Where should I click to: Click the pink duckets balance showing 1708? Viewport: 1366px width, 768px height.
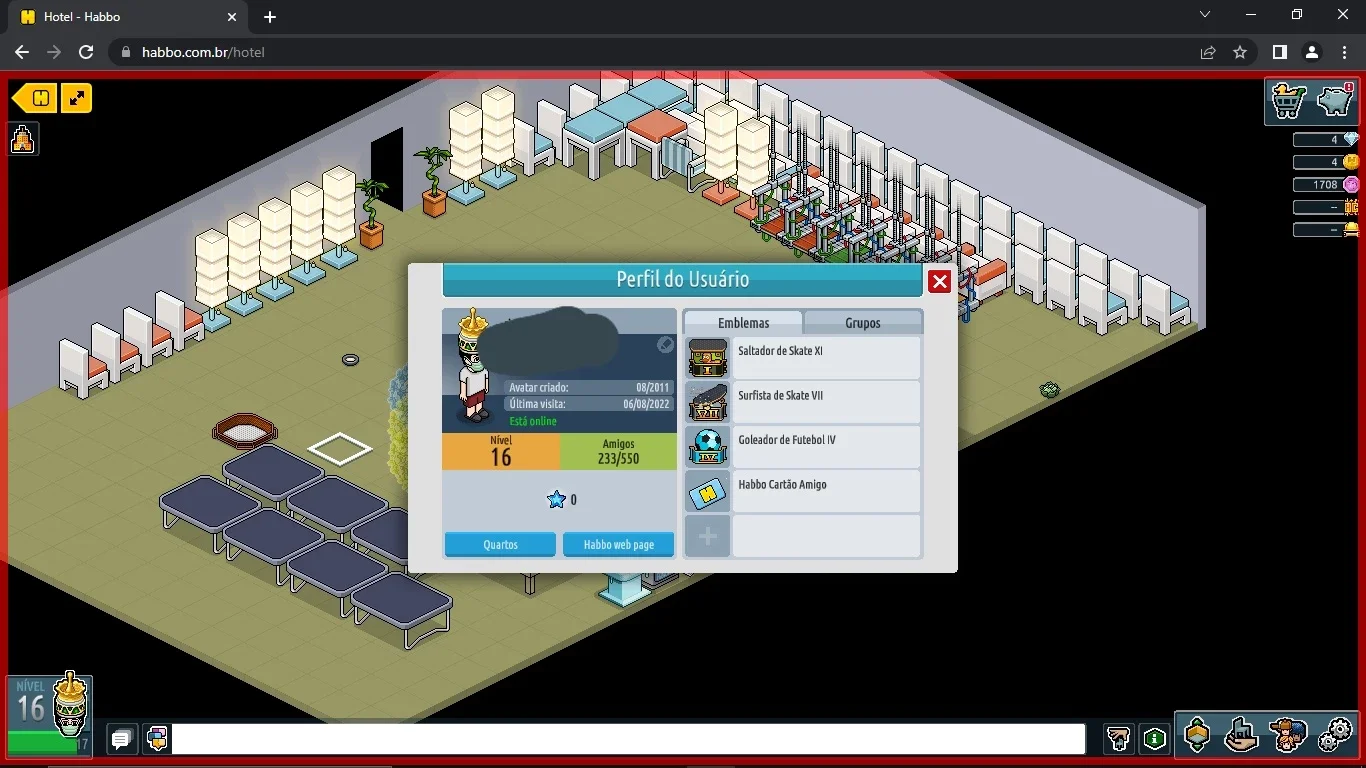(1326, 185)
